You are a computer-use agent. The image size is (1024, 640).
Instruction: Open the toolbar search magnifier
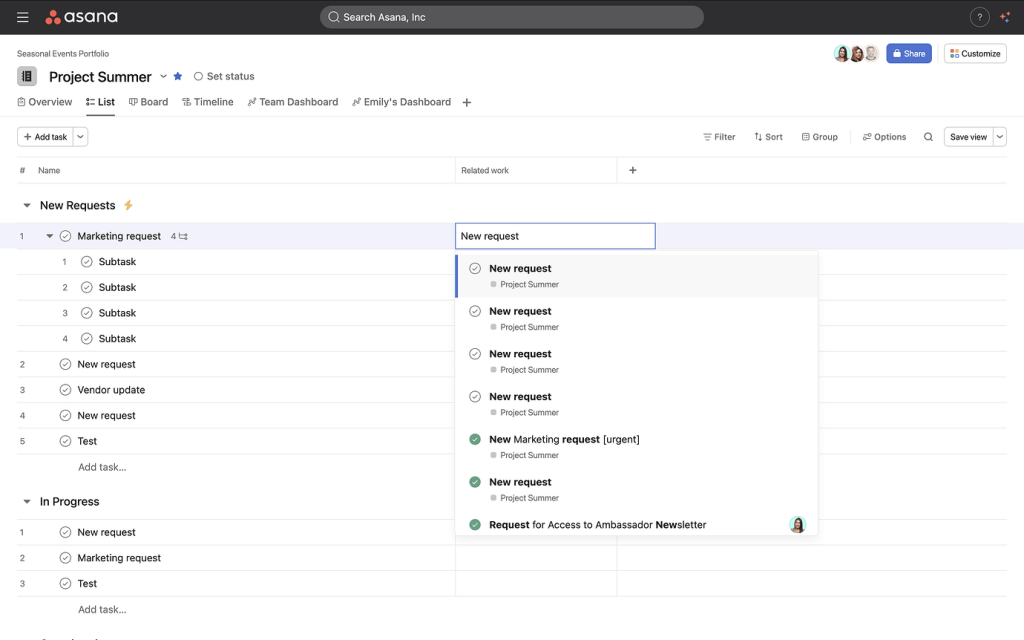pyautogui.click(x=927, y=136)
